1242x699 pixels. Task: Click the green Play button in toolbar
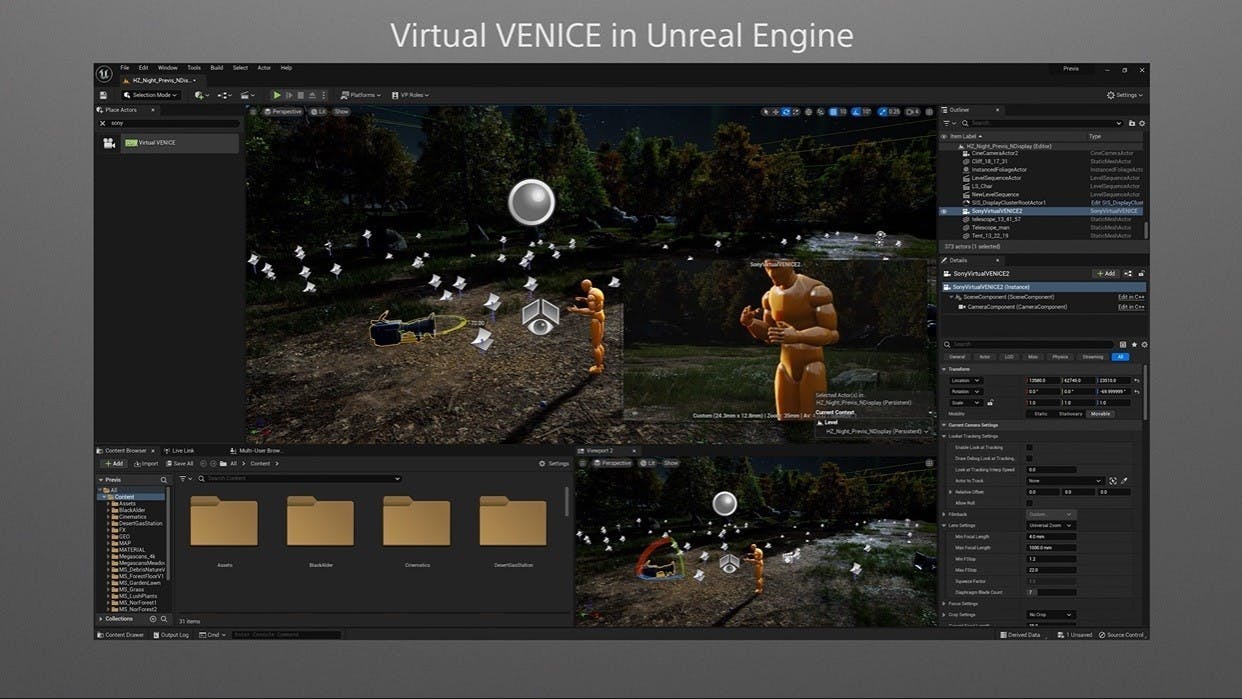click(x=277, y=95)
